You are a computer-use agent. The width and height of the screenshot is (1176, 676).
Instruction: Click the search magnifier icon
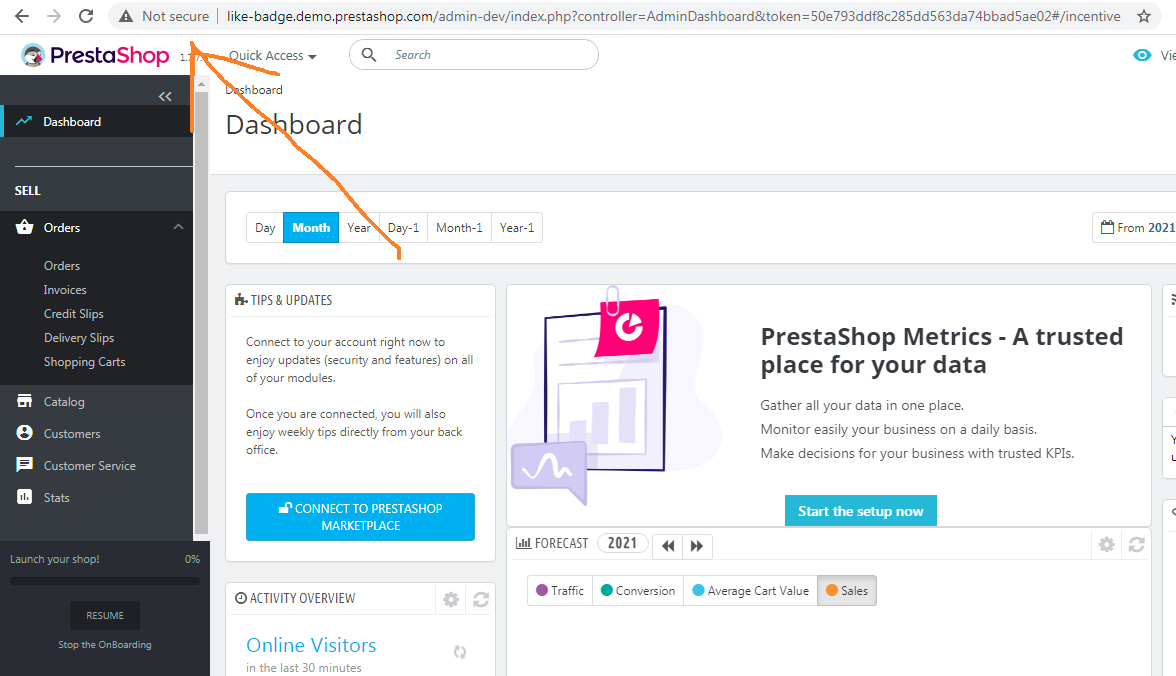click(x=369, y=55)
